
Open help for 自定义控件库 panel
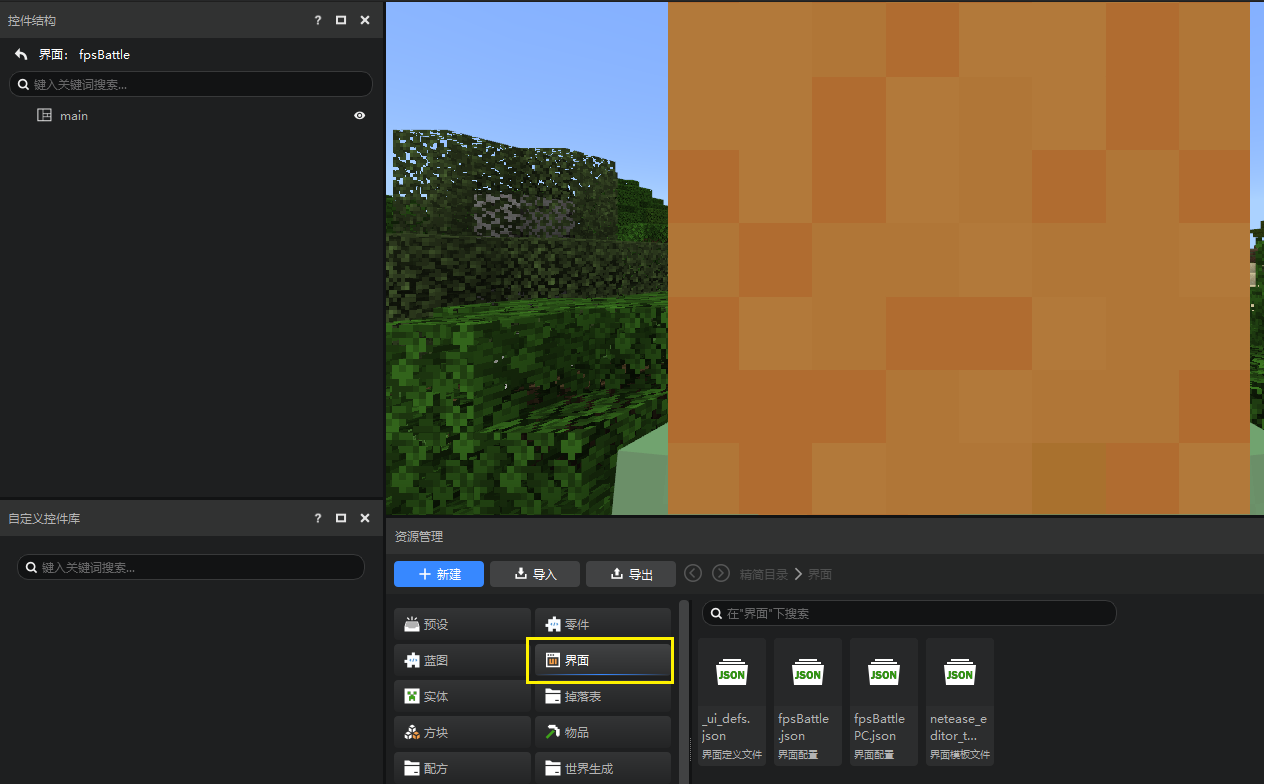coord(318,518)
